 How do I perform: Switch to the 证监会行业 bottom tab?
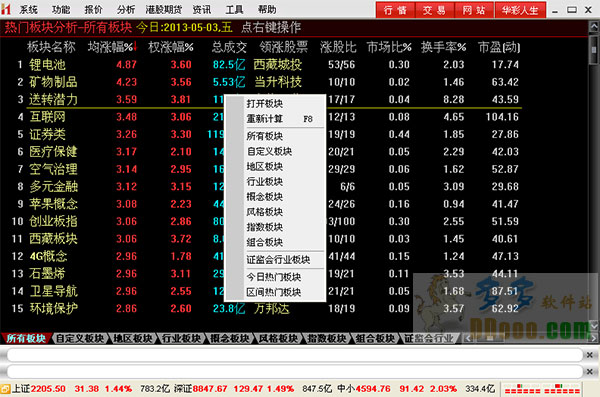pyautogui.click(x=429, y=338)
